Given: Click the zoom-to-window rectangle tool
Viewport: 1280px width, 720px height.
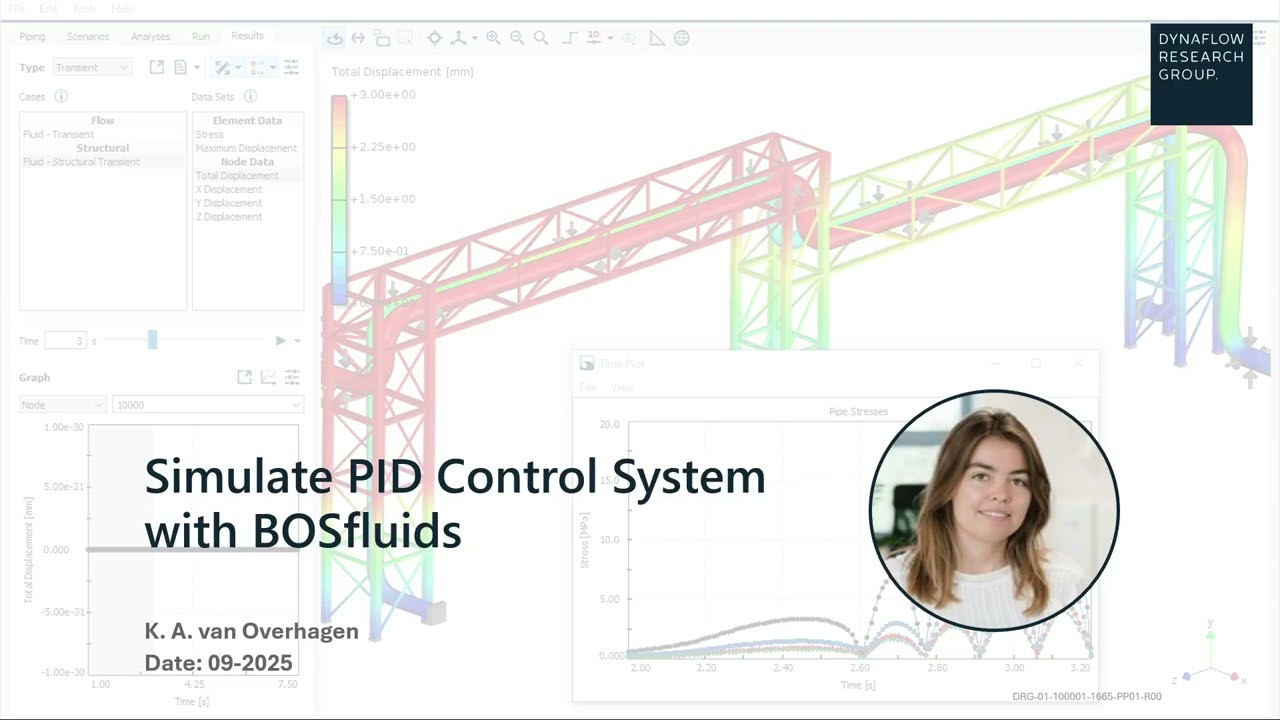Looking at the screenshot, I should point(405,38).
